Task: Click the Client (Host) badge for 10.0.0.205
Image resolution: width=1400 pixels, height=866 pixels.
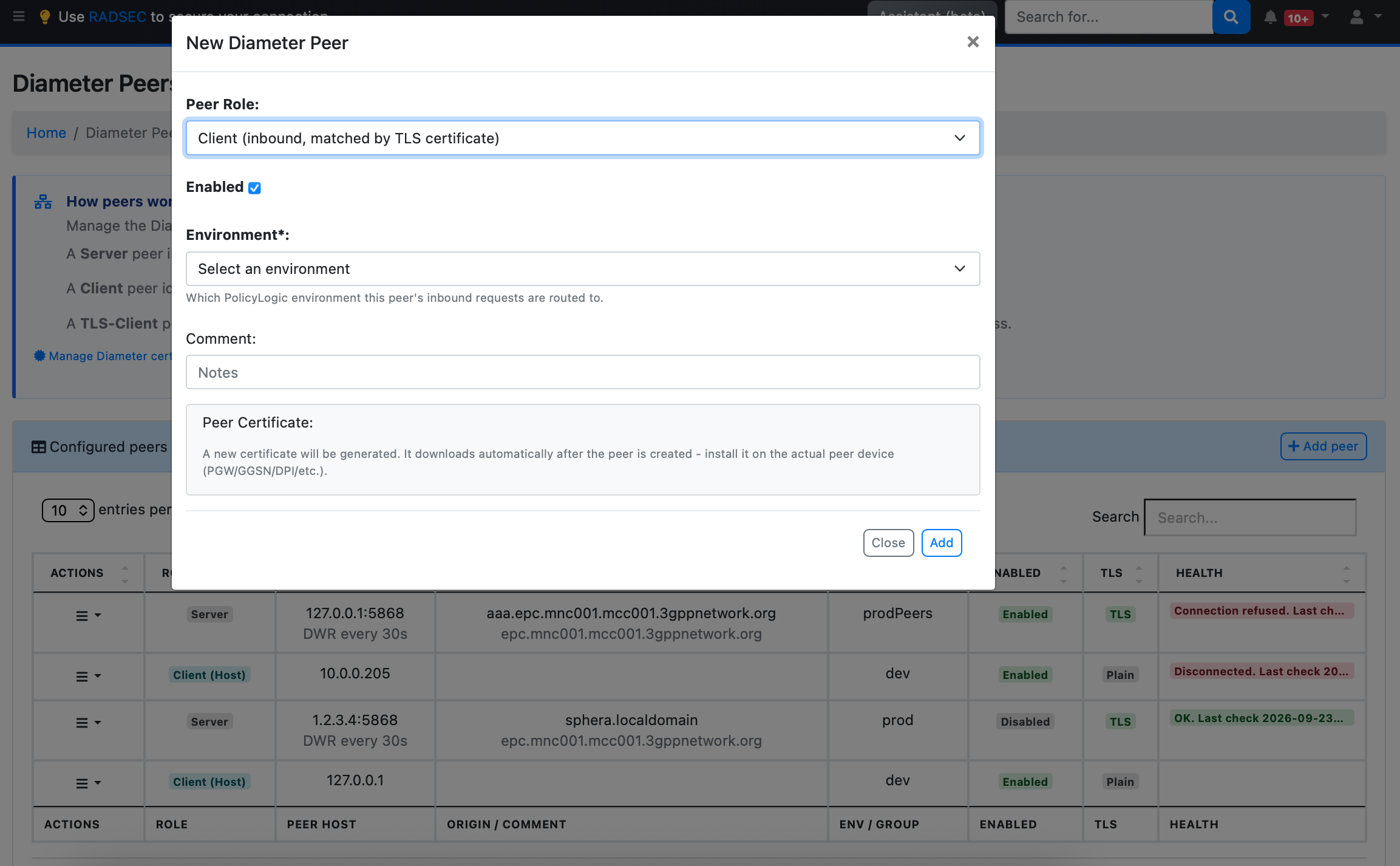Action: (209, 675)
